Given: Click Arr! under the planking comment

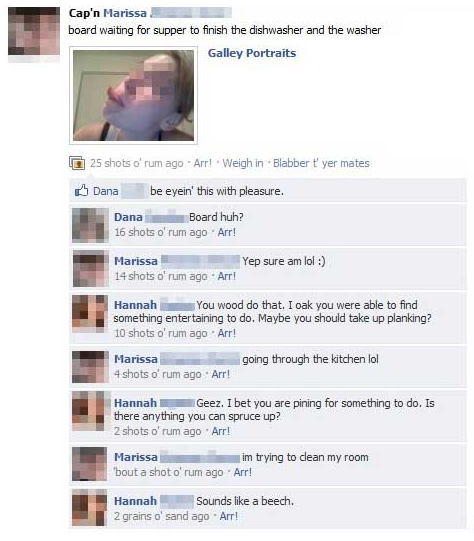Looking at the screenshot, I should pyautogui.click(x=227, y=333).
